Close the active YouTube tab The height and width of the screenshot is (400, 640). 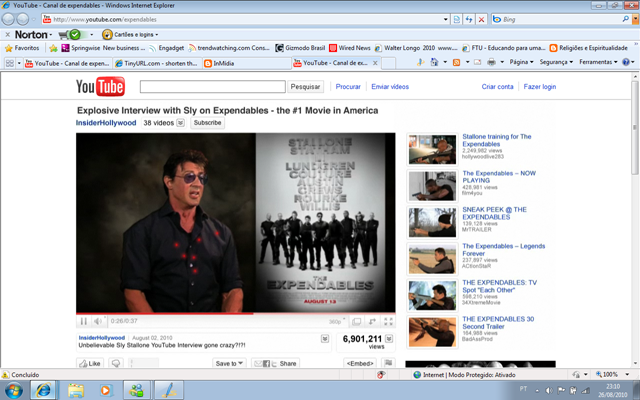pos(375,63)
